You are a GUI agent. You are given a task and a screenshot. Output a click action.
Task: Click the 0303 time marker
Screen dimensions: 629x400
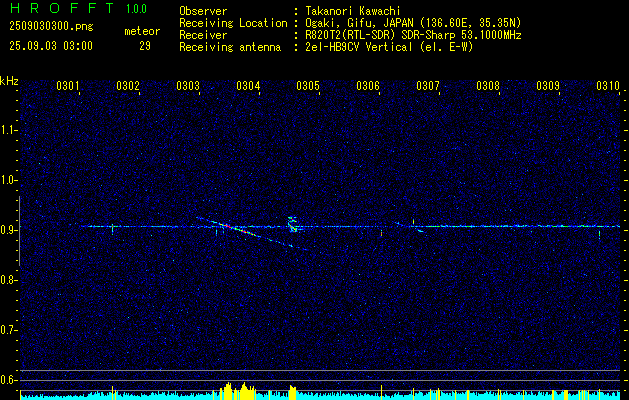(x=188, y=85)
